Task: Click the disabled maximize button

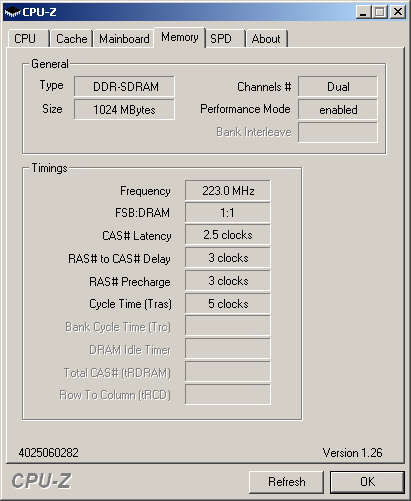Action: coord(380,12)
